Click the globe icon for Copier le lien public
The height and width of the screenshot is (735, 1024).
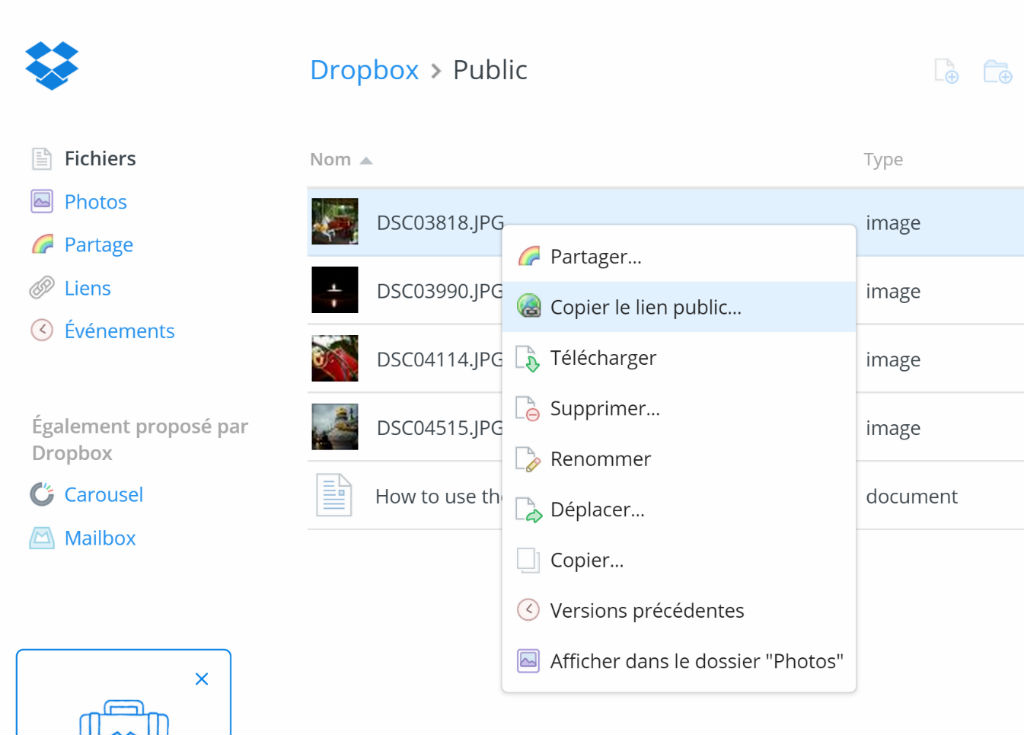click(x=529, y=306)
